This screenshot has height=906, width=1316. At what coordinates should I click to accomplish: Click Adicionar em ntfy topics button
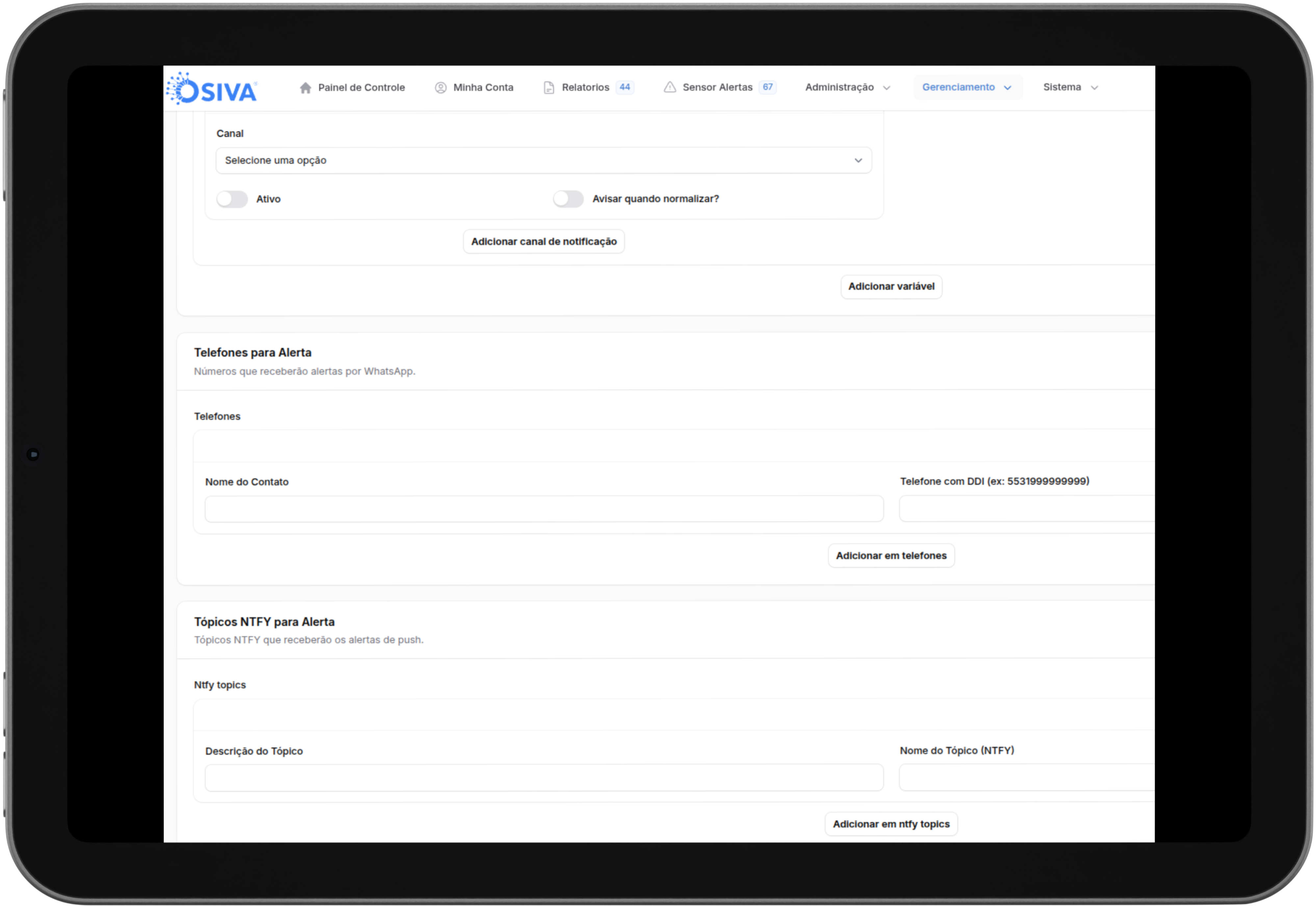(891, 824)
